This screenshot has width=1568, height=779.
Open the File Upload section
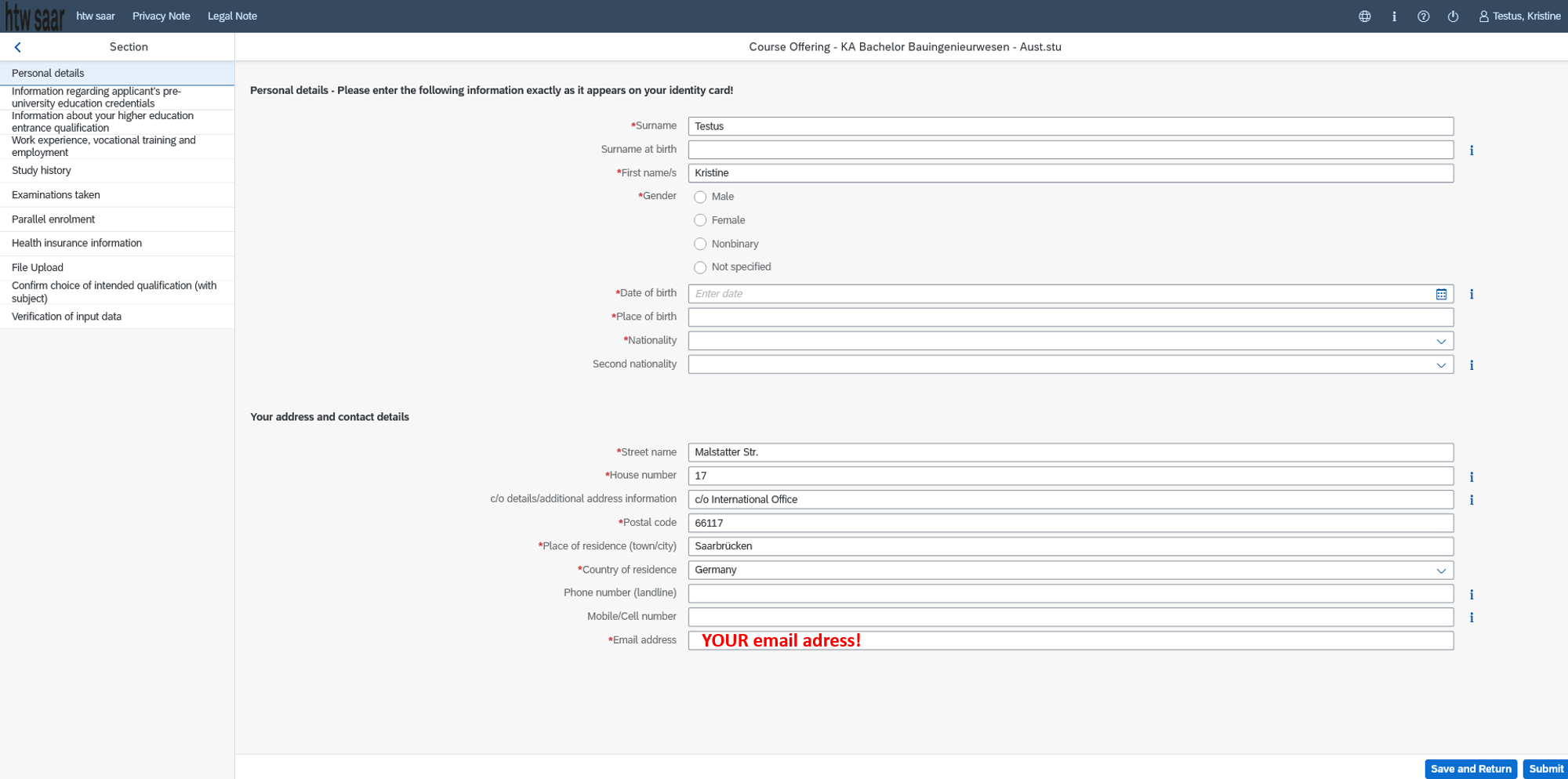click(x=38, y=267)
